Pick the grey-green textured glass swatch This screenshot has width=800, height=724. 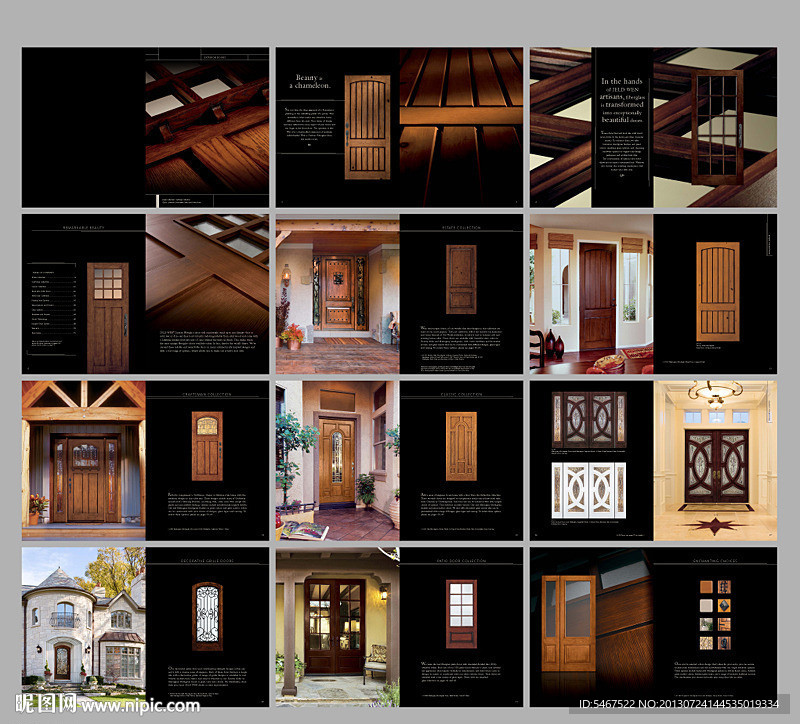tap(706, 625)
